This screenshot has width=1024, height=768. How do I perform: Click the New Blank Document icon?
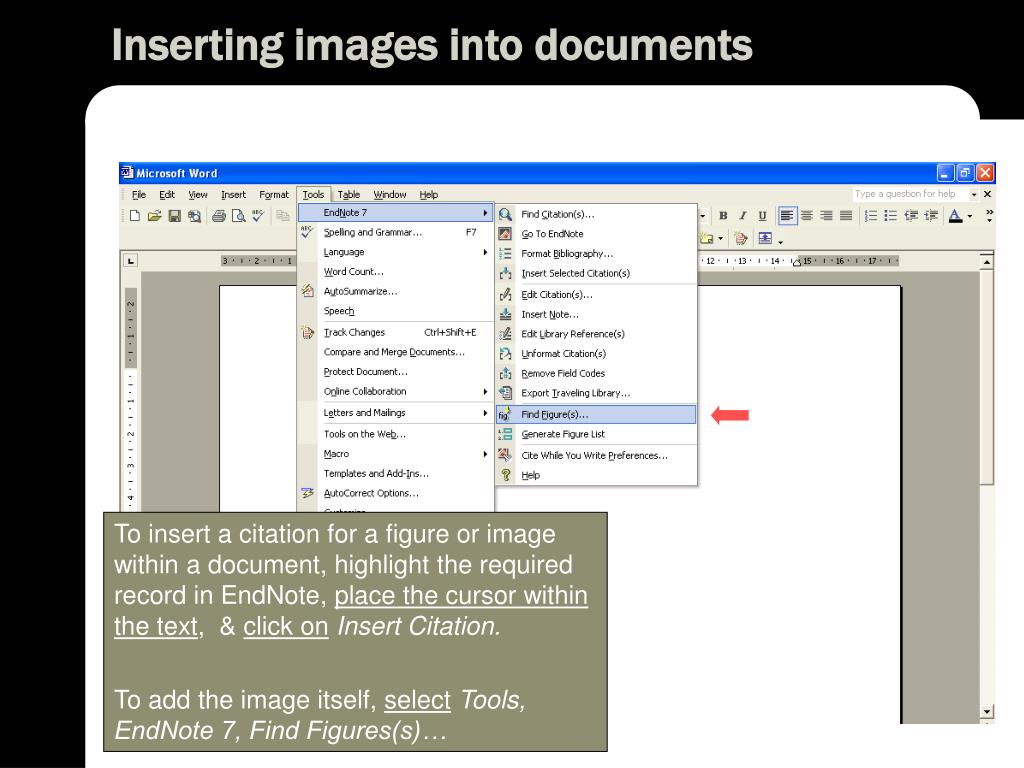pos(135,216)
